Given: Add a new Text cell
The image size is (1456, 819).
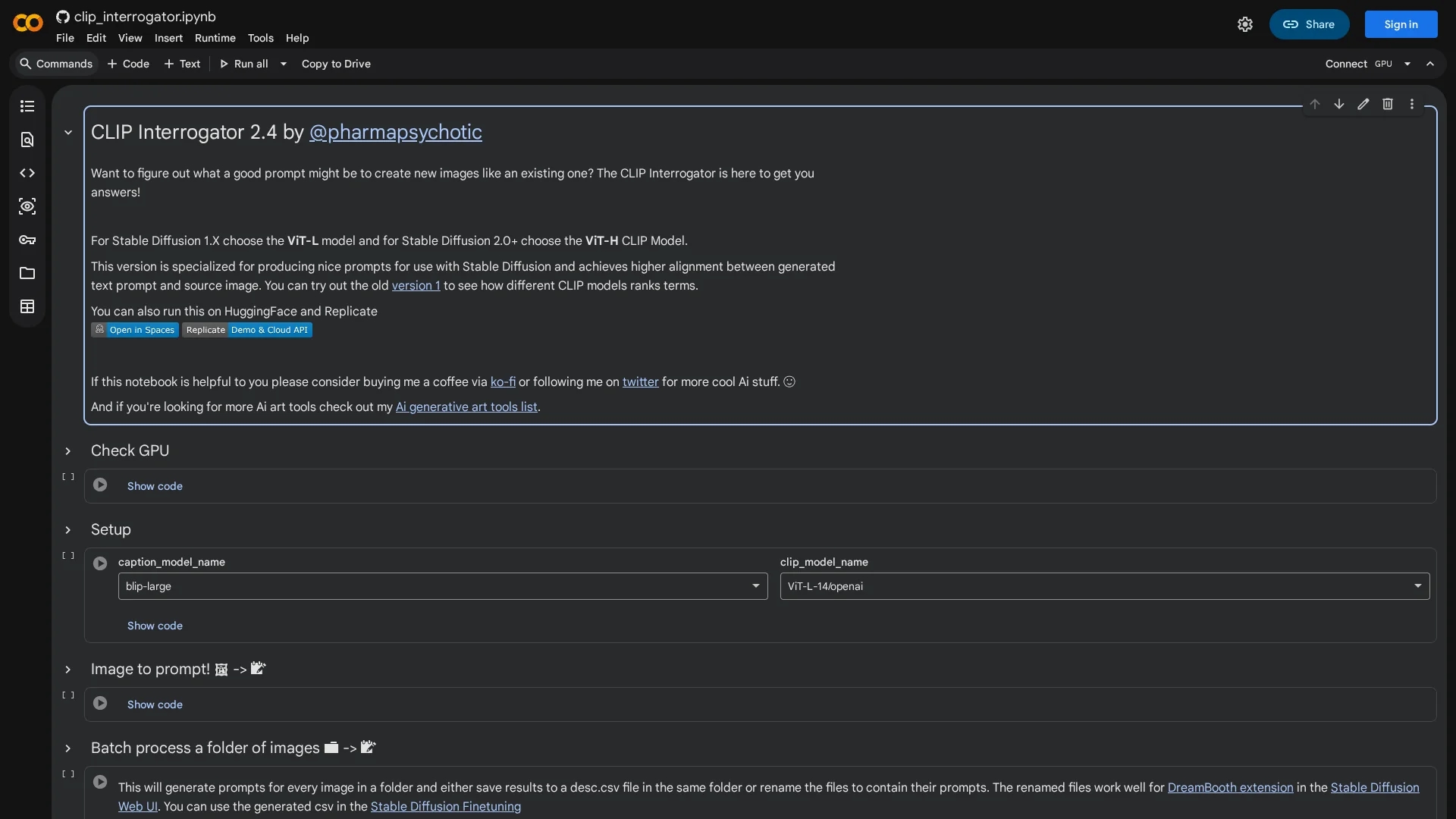Looking at the screenshot, I should (x=182, y=64).
